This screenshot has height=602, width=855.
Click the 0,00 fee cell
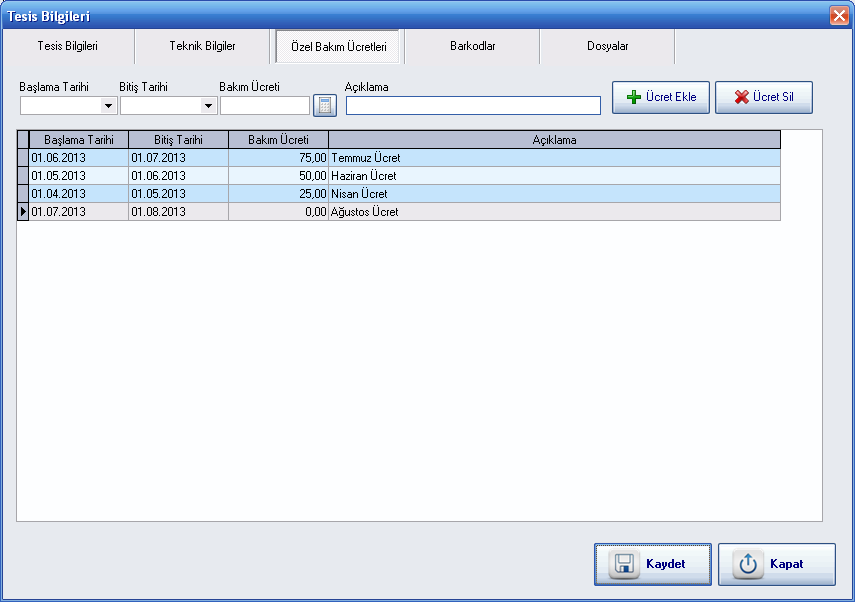(x=278, y=212)
